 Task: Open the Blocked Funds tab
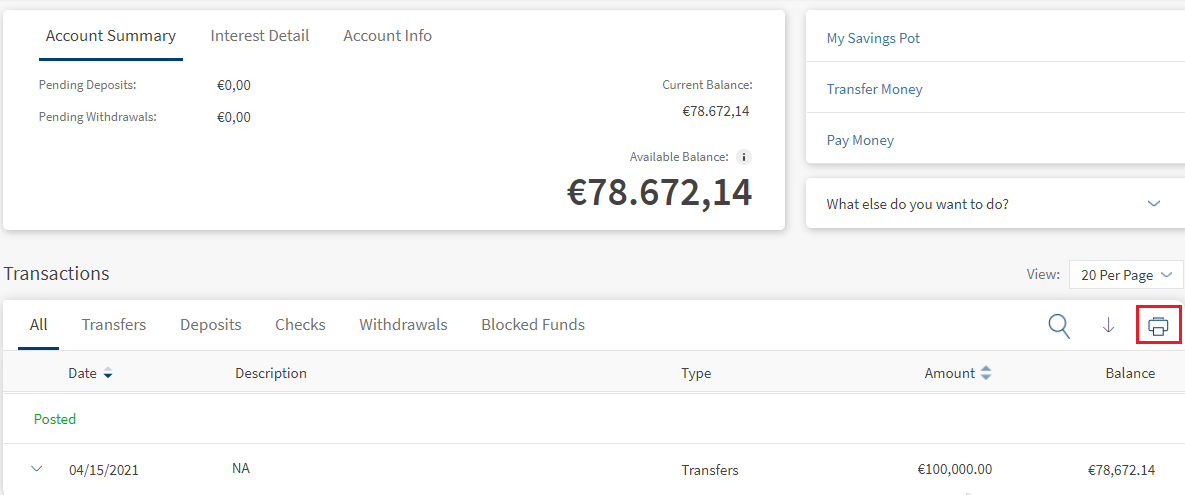click(x=533, y=325)
